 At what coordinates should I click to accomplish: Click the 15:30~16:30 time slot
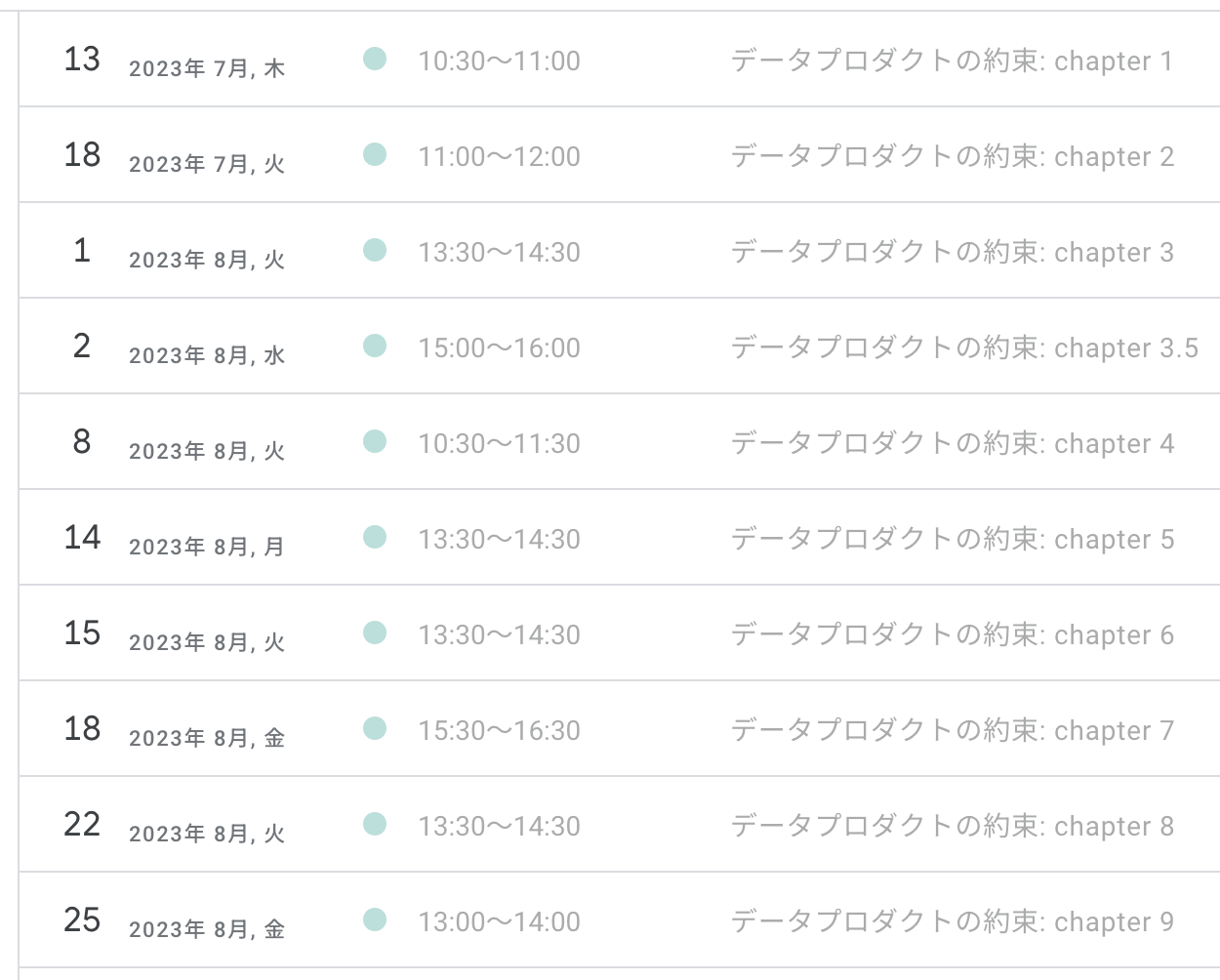tap(499, 730)
